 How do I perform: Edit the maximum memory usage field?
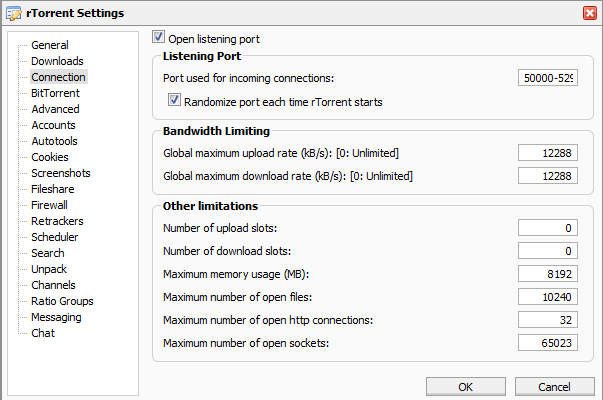[x=548, y=274]
